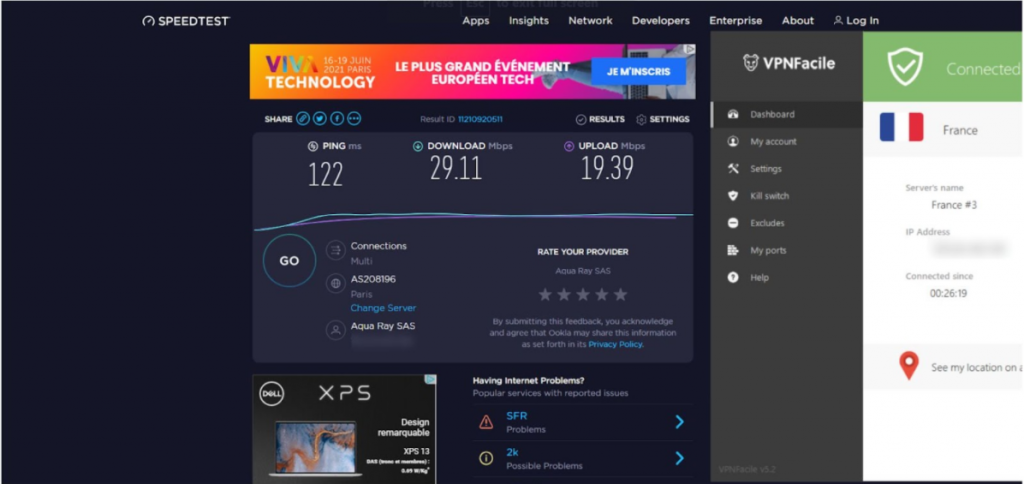Click the Settings tools icon in VPNFacile
The height and width of the screenshot is (484, 1024).
(733, 169)
